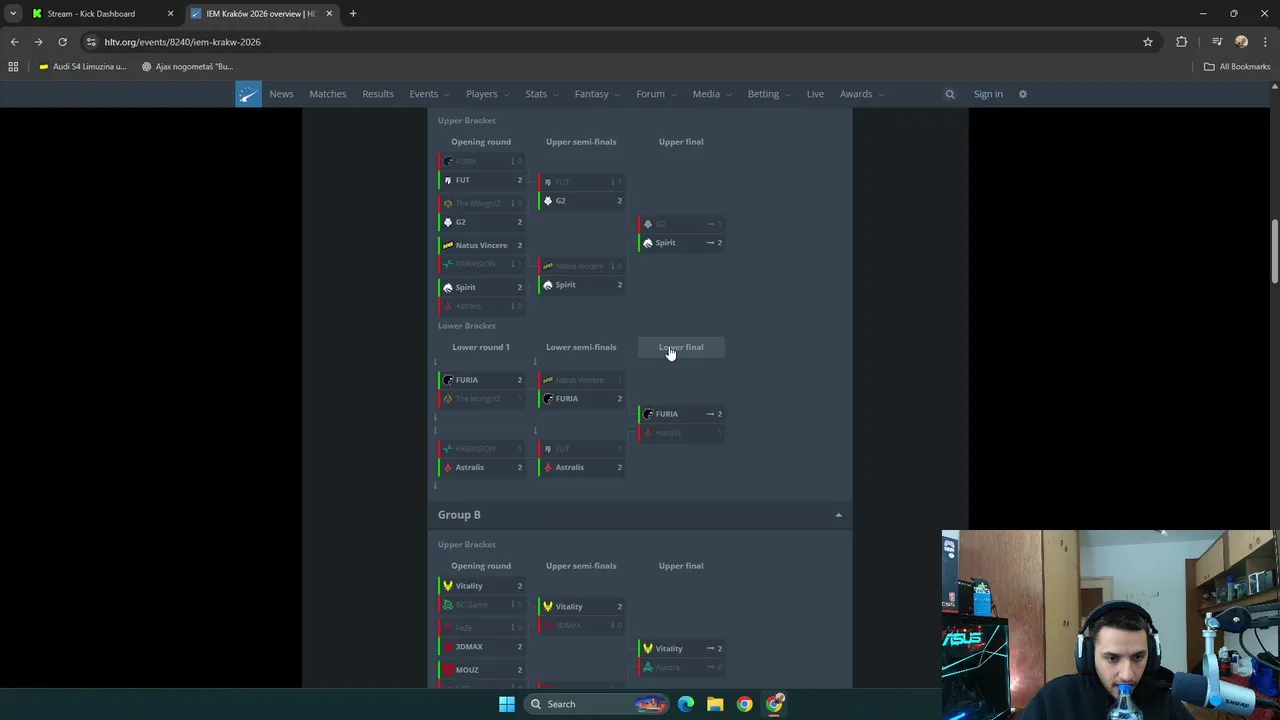
Task: Collapse the Group B section arrow
Action: 838,515
